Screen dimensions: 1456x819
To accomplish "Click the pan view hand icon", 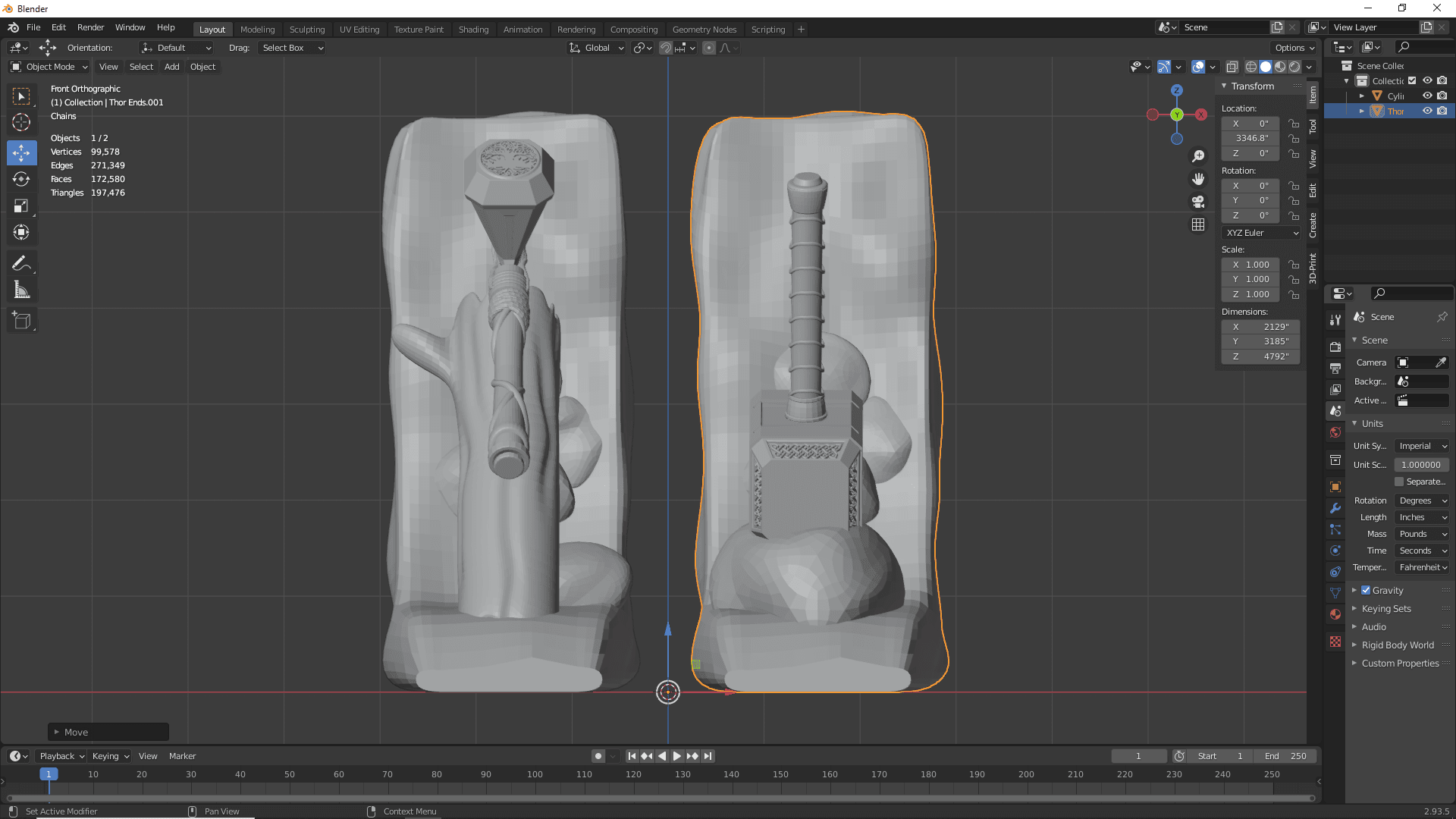I will pyautogui.click(x=1198, y=179).
